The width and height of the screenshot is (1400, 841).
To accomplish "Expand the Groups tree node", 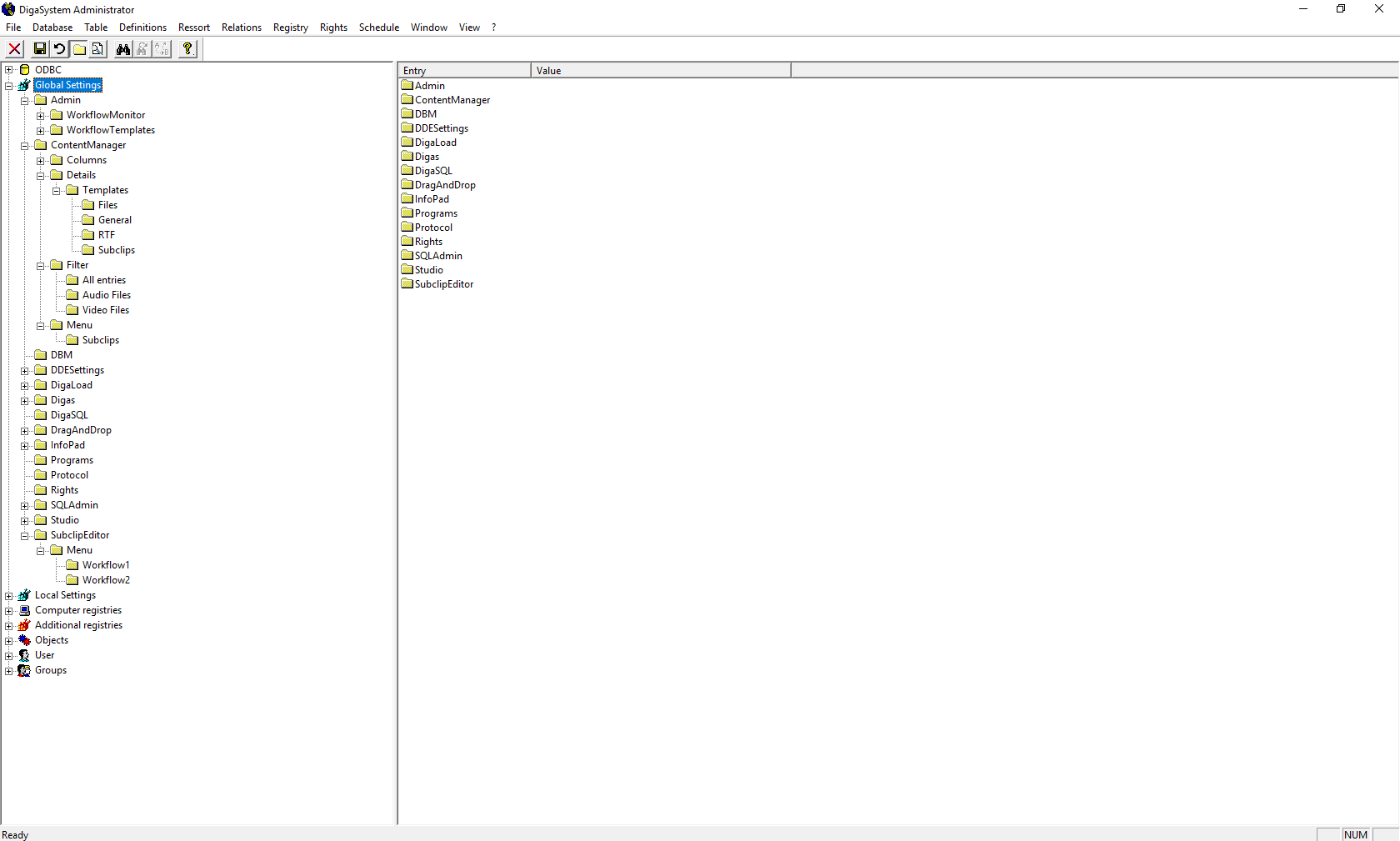I will (x=9, y=671).
